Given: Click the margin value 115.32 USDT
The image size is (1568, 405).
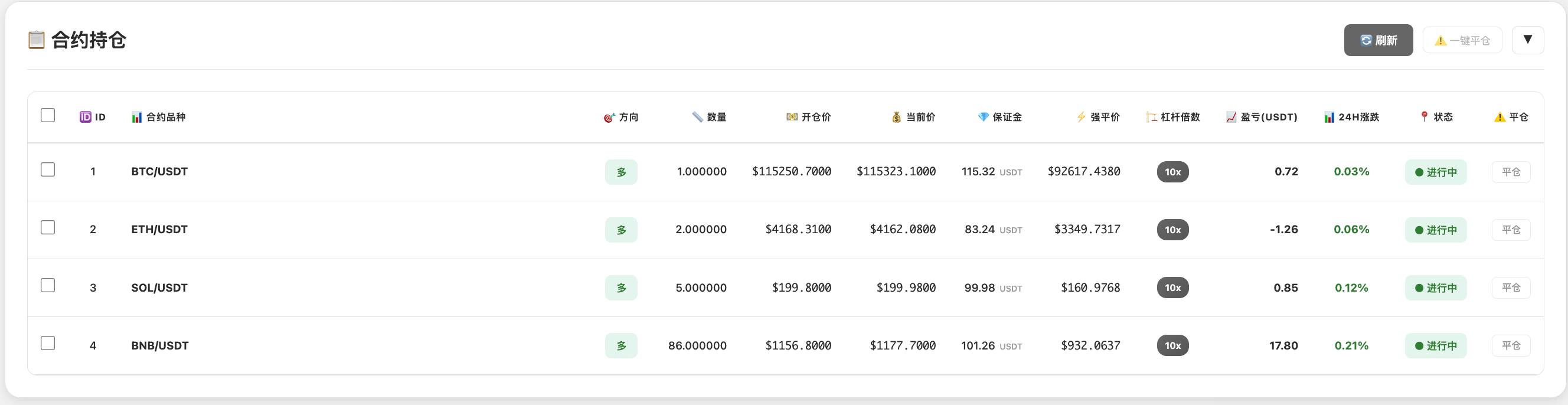Looking at the screenshot, I should [x=992, y=172].
